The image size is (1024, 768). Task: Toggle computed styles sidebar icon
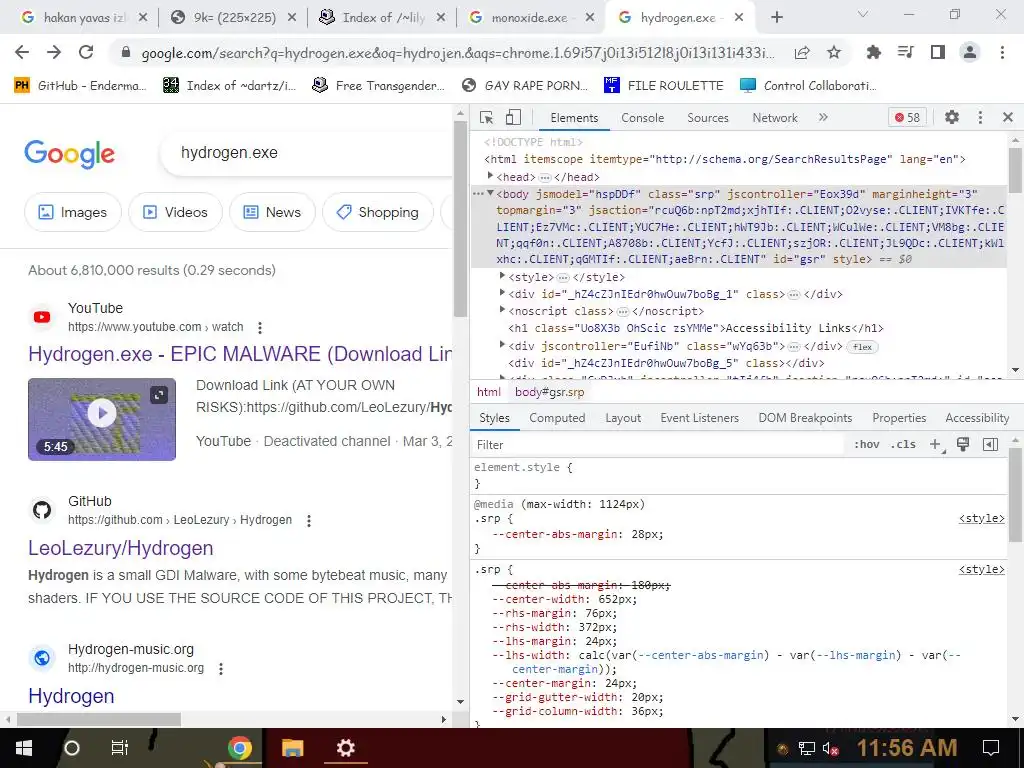[990, 445]
